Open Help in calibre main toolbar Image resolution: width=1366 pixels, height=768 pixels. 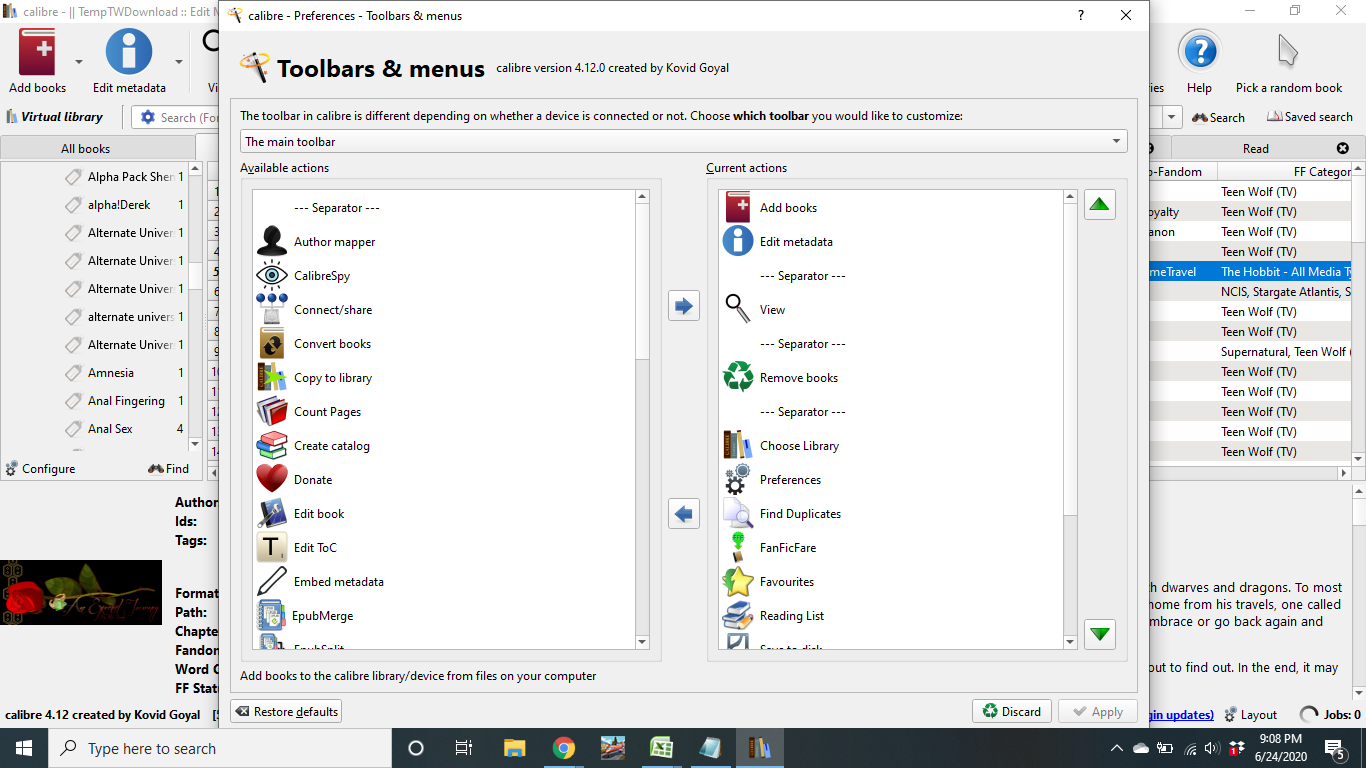(x=1199, y=60)
